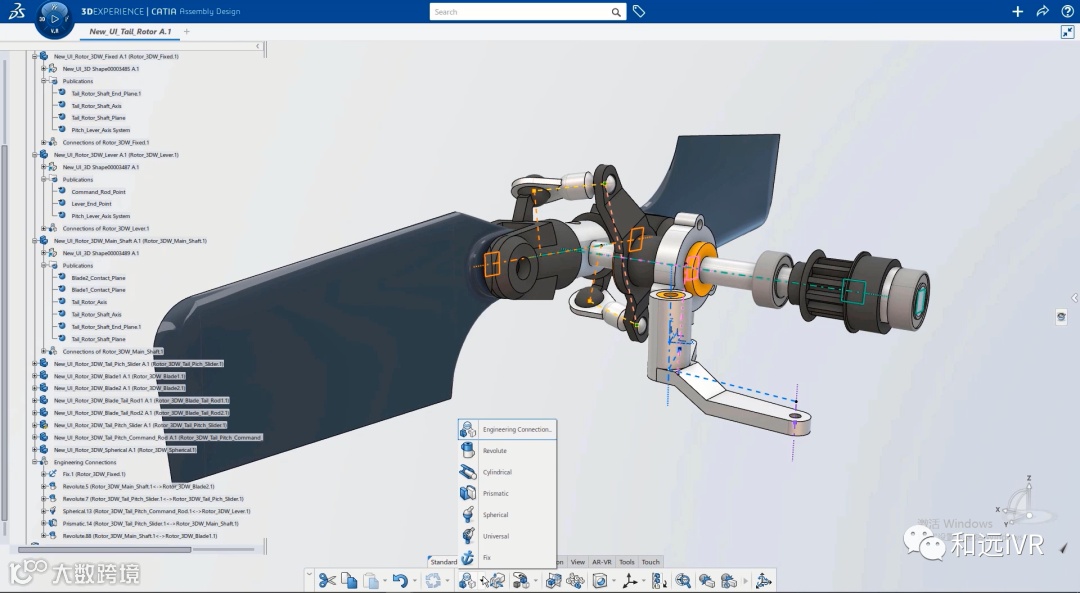Image resolution: width=1080 pixels, height=593 pixels.
Task: Expand the New_UI_Rotor_3DW_Blade1 A.1 node
Action: point(34,376)
